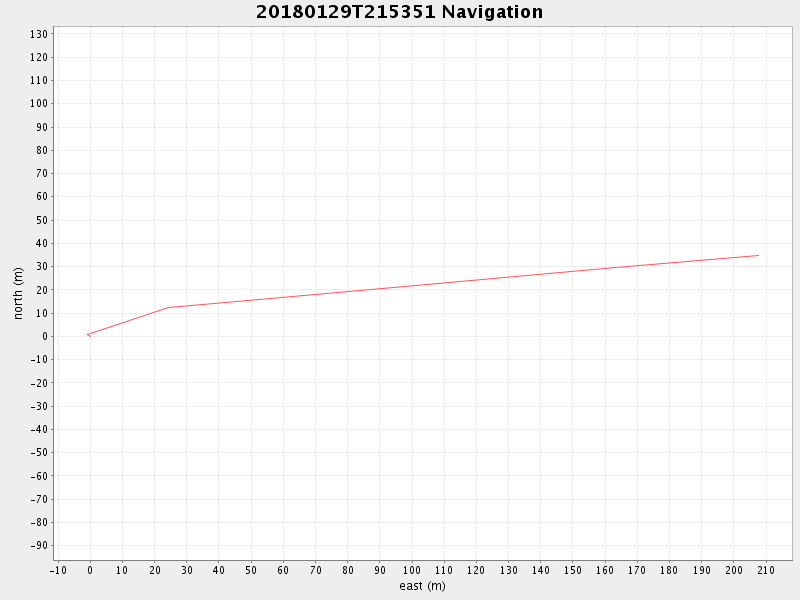Click the bend in the red navigation line
This screenshot has width=800, height=600.
point(168,307)
